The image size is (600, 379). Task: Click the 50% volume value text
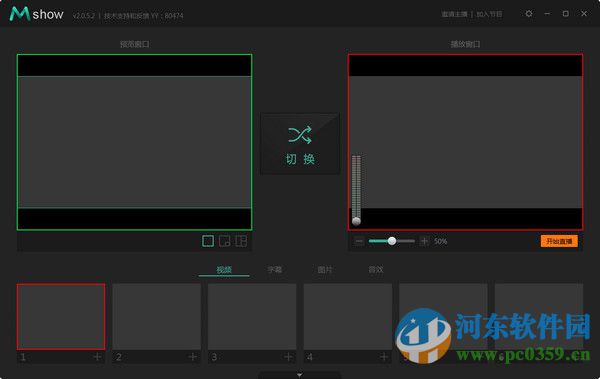coord(440,241)
